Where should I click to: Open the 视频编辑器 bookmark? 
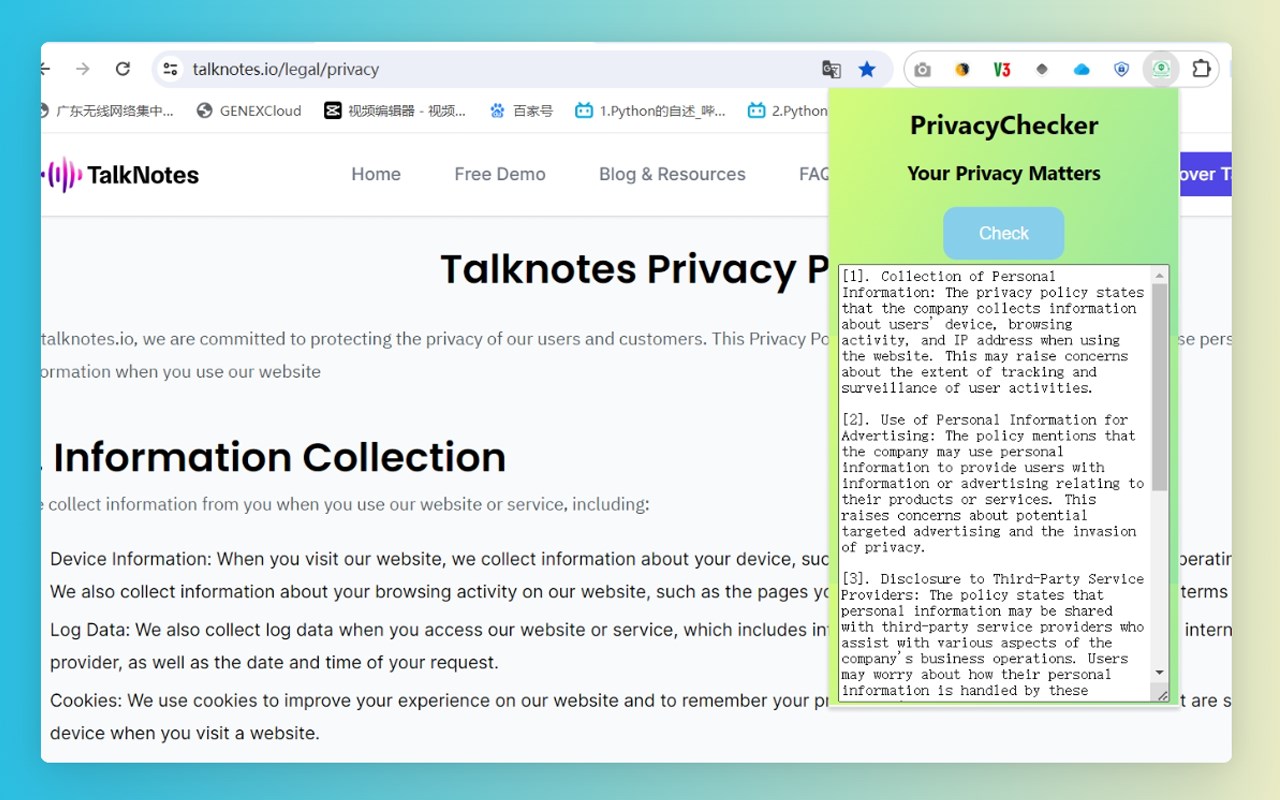(395, 111)
